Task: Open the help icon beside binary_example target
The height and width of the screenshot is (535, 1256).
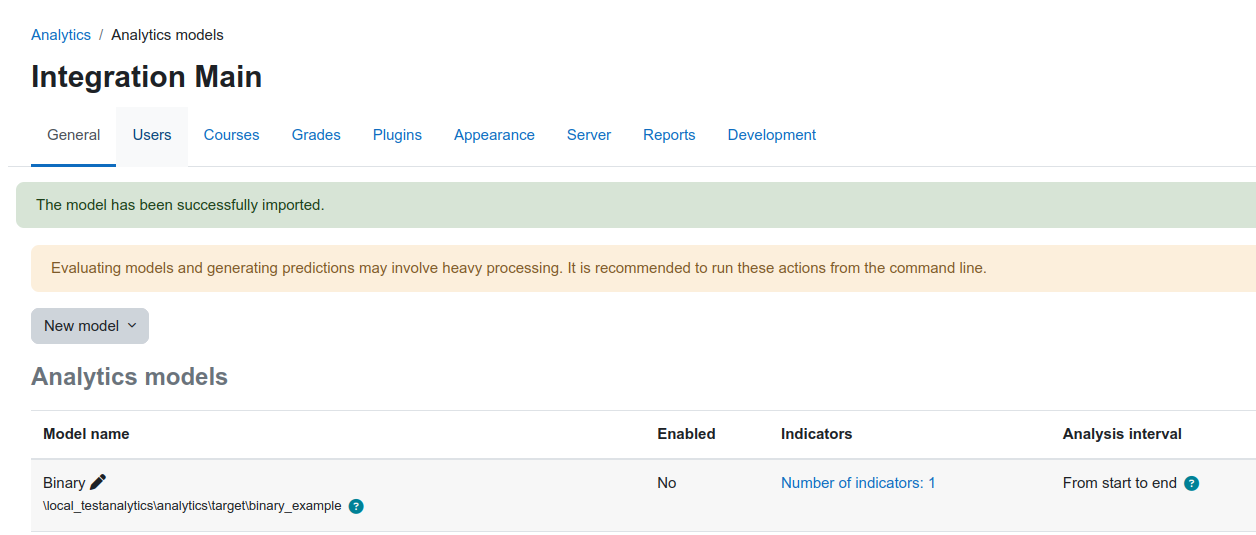Action: [x=356, y=506]
